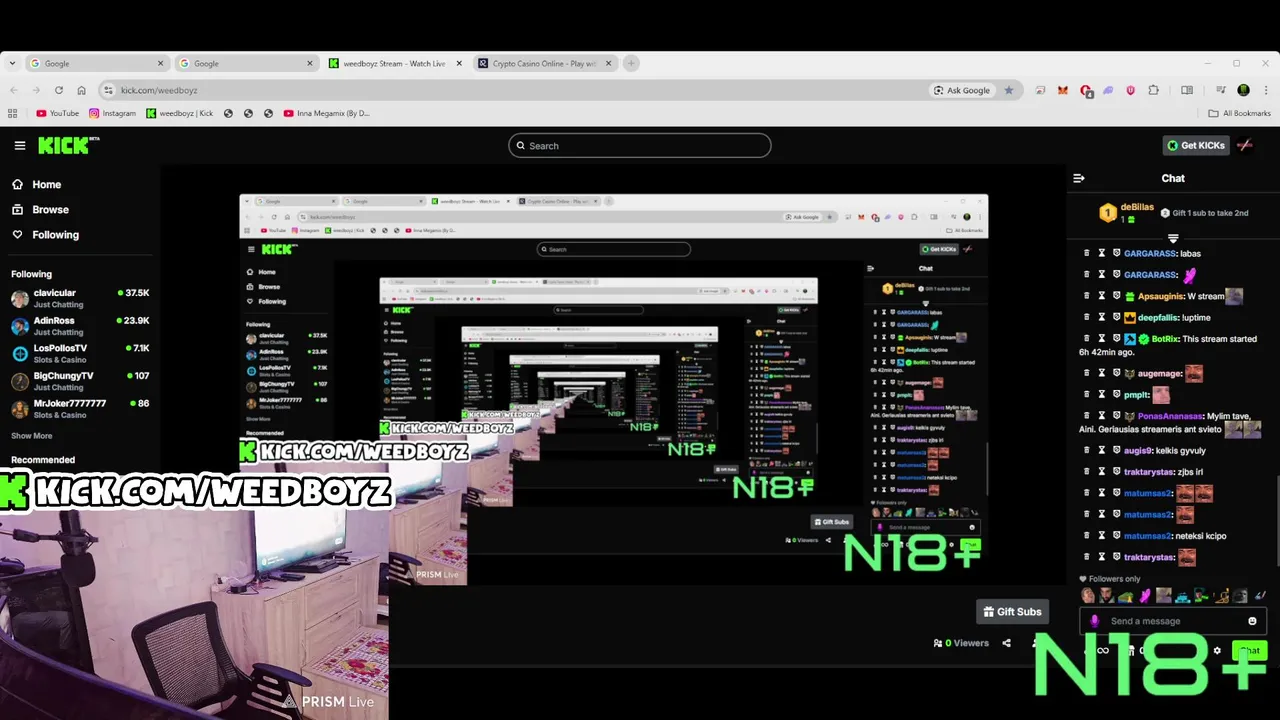Open the browser home page

(x=82, y=90)
